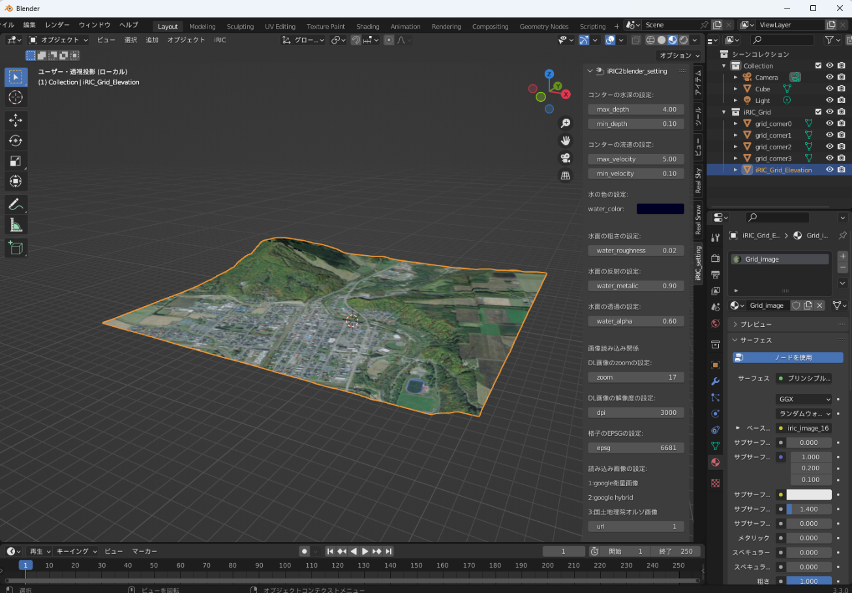Screen dimensions: 852x594
Task: Click the epsg value field
Action: tap(635, 448)
